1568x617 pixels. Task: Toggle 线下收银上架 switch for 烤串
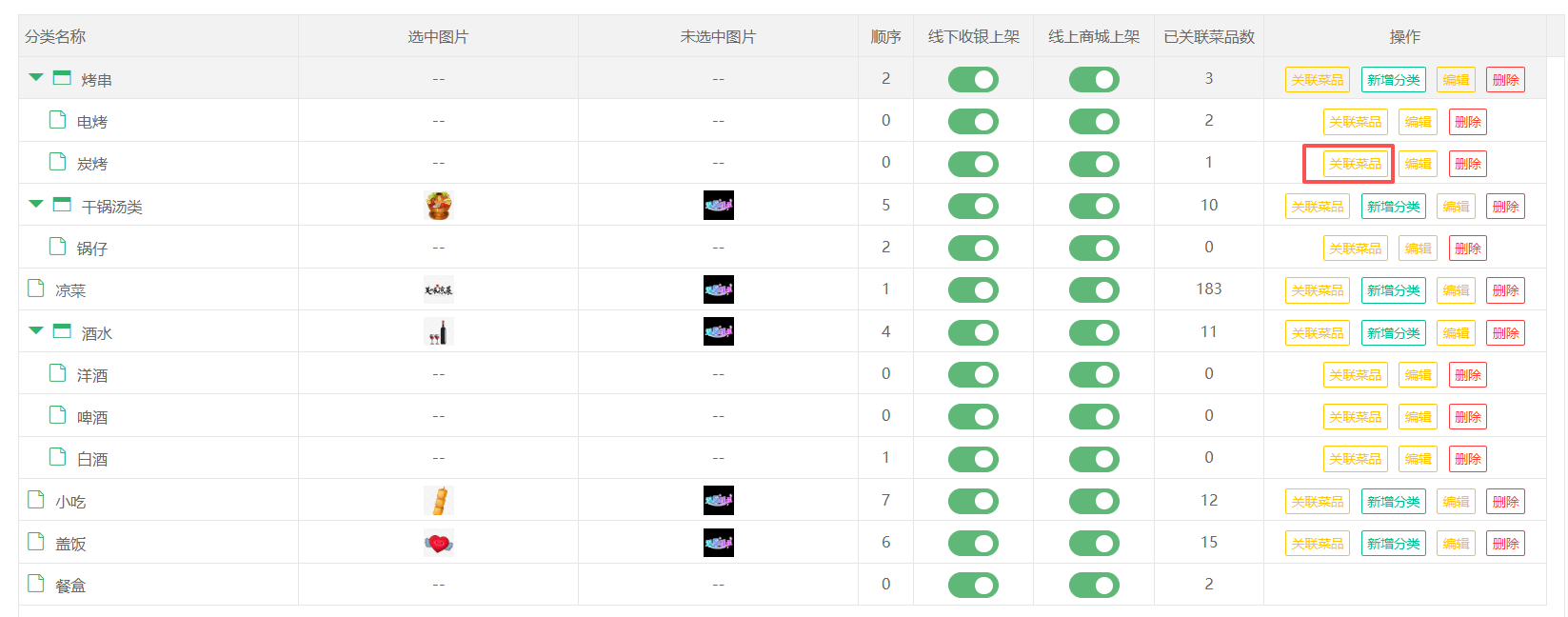point(973,79)
